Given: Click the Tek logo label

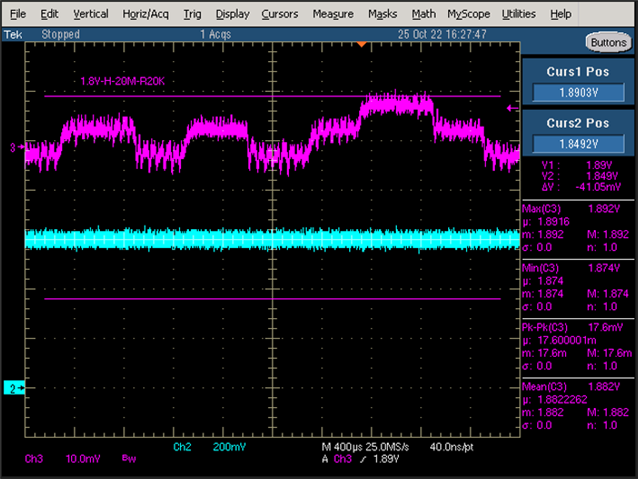Looking at the screenshot, I should pyautogui.click(x=13, y=35).
